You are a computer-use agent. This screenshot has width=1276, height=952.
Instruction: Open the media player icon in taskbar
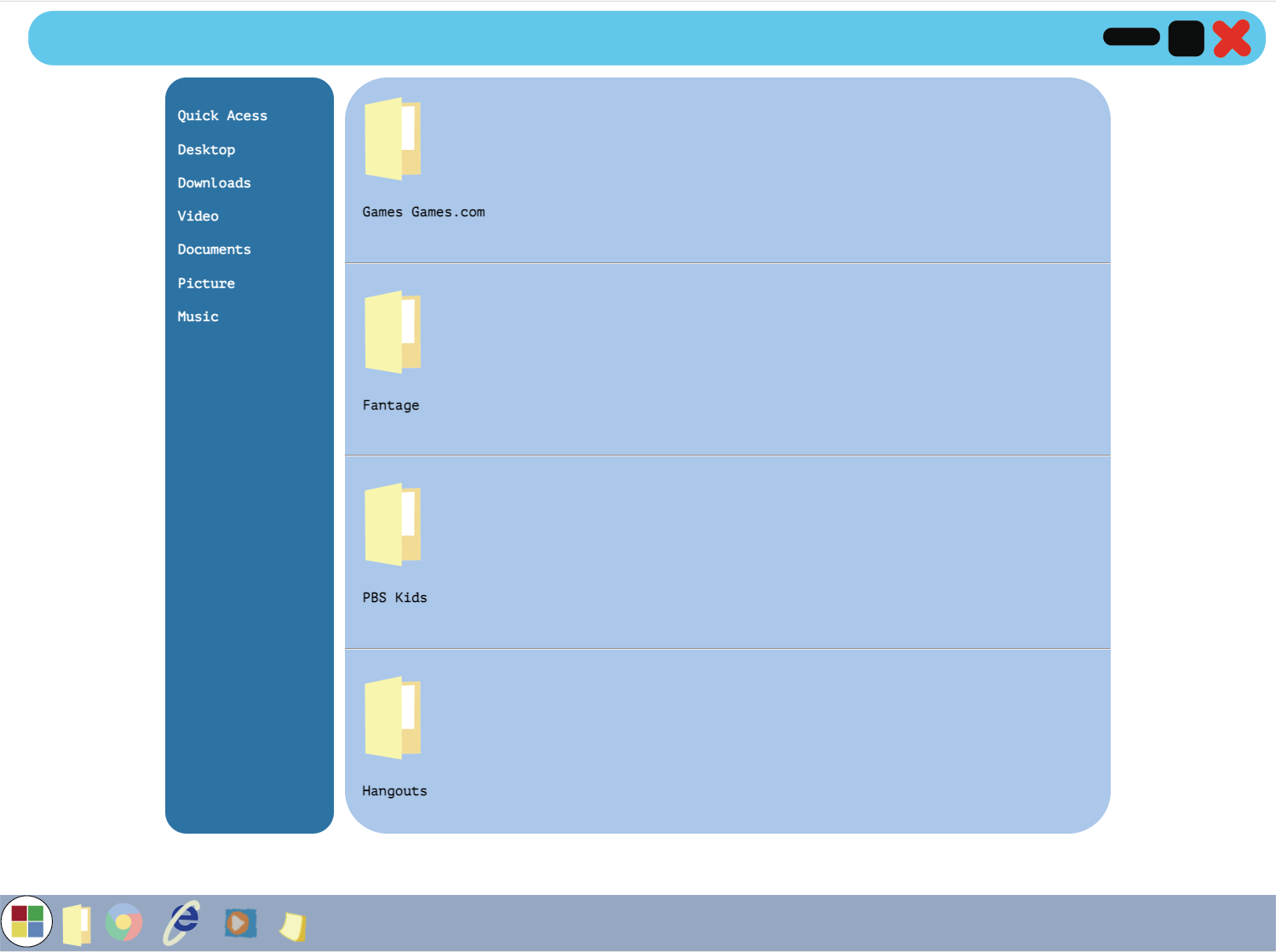pos(240,922)
